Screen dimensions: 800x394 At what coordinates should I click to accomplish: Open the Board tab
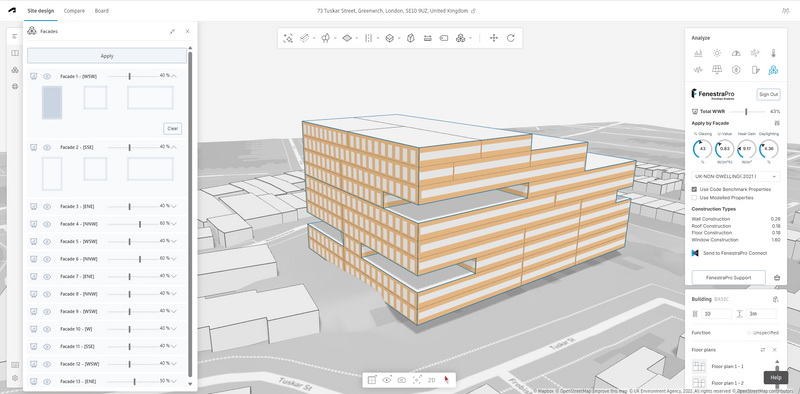(102, 11)
